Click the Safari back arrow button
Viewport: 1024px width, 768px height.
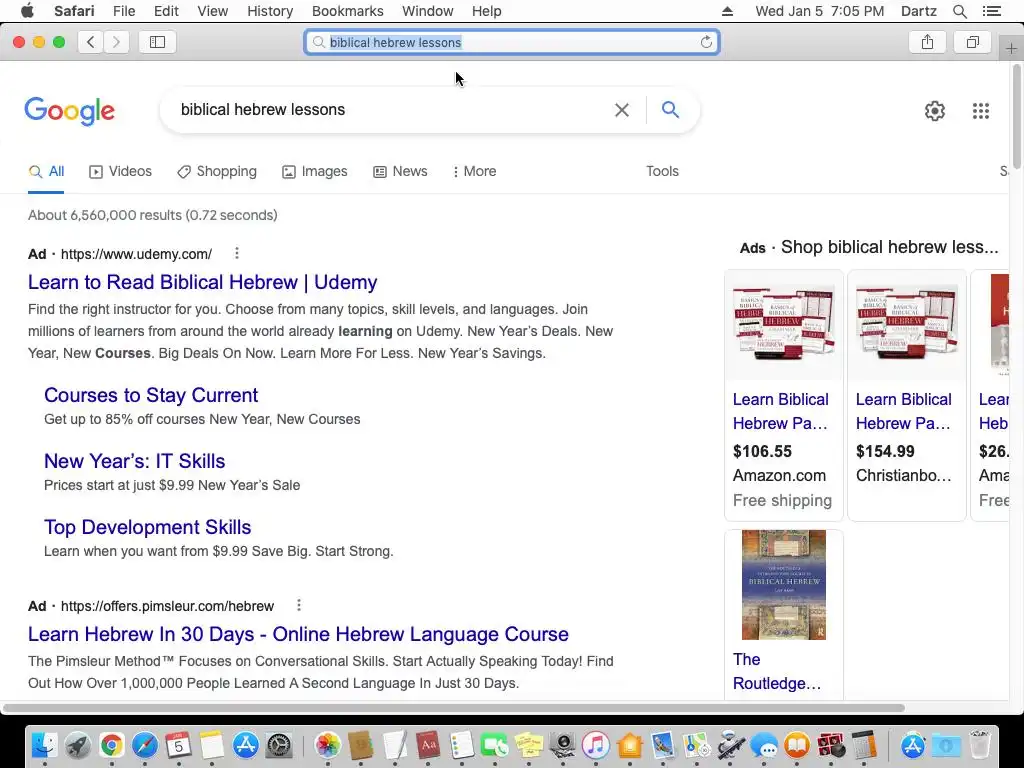pyautogui.click(x=91, y=42)
